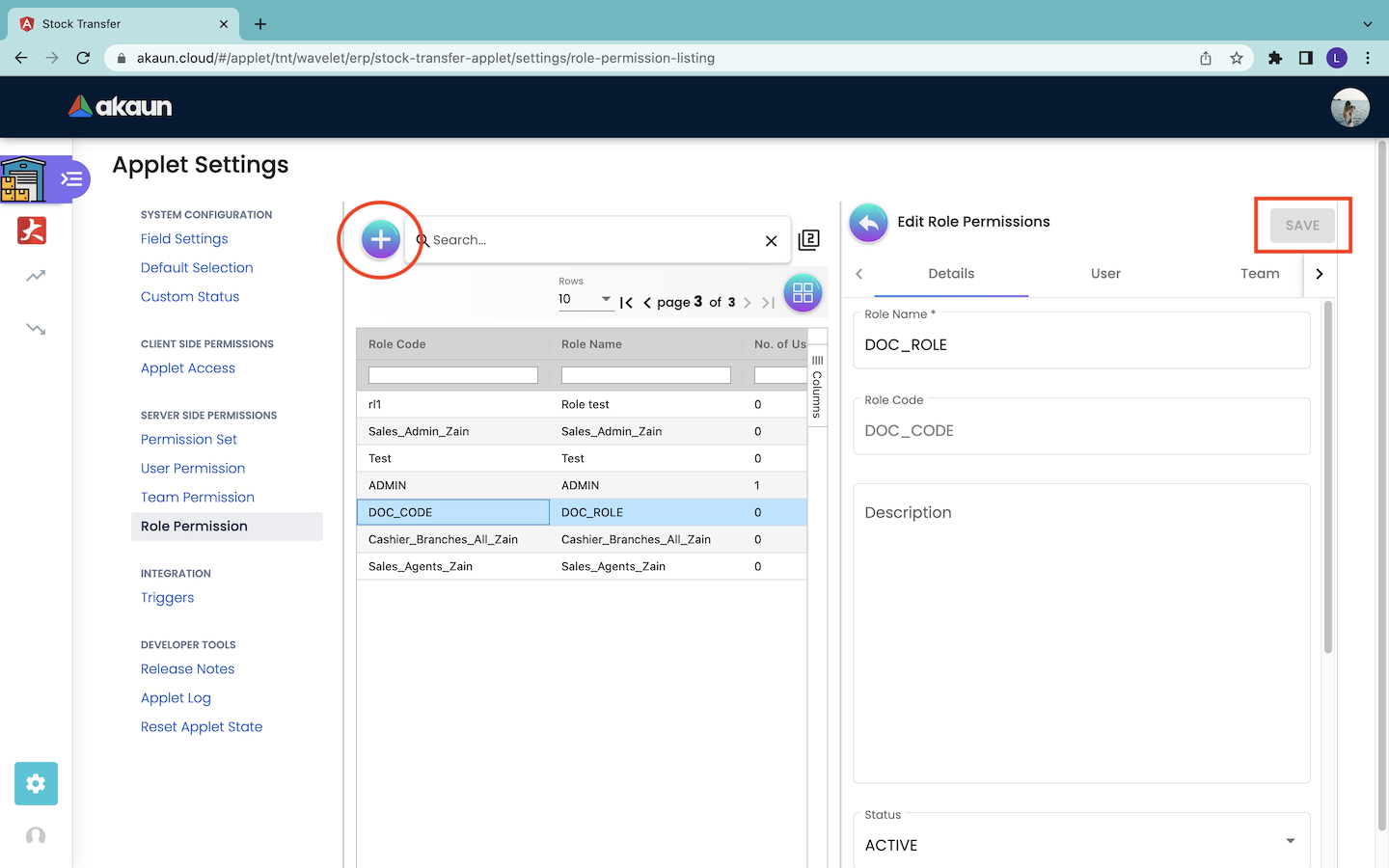Click the Role Name input field

pos(1080,345)
